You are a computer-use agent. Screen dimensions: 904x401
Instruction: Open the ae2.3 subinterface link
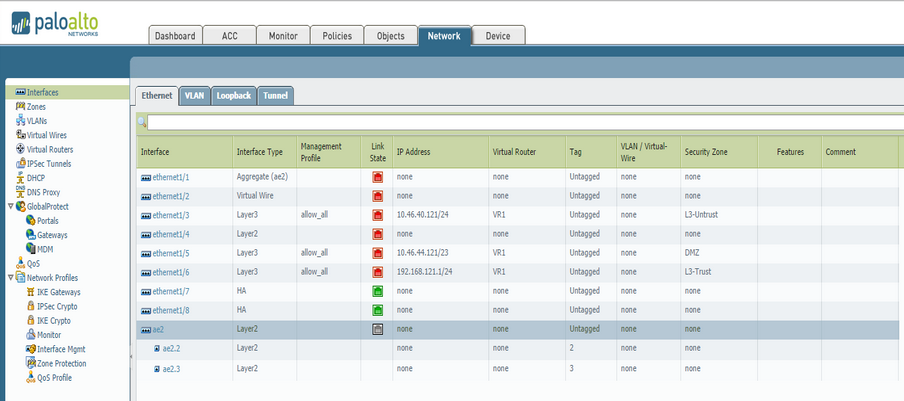click(171, 369)
